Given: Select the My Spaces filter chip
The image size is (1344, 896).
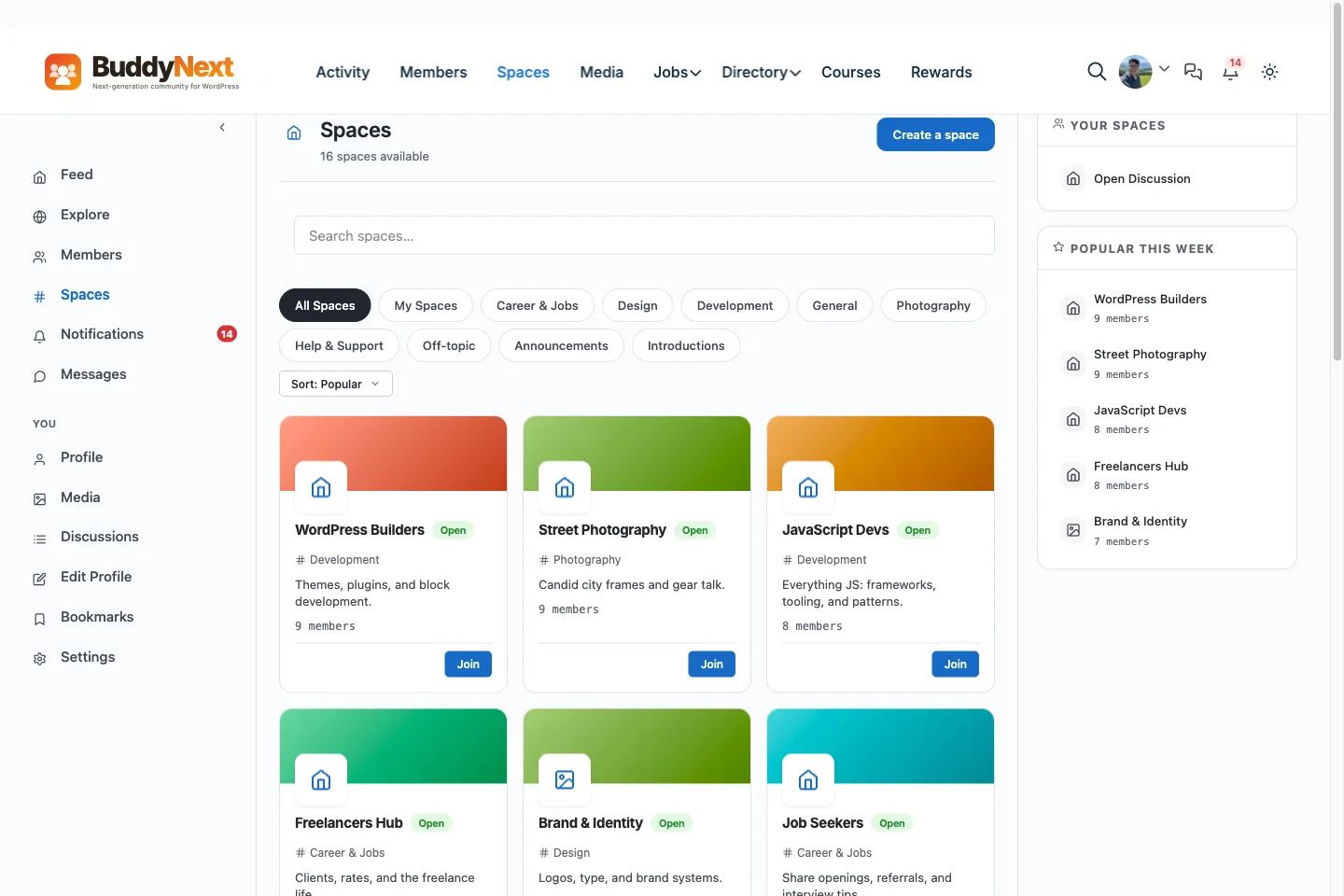Looking at the screenshot, I should click(426, 305).
